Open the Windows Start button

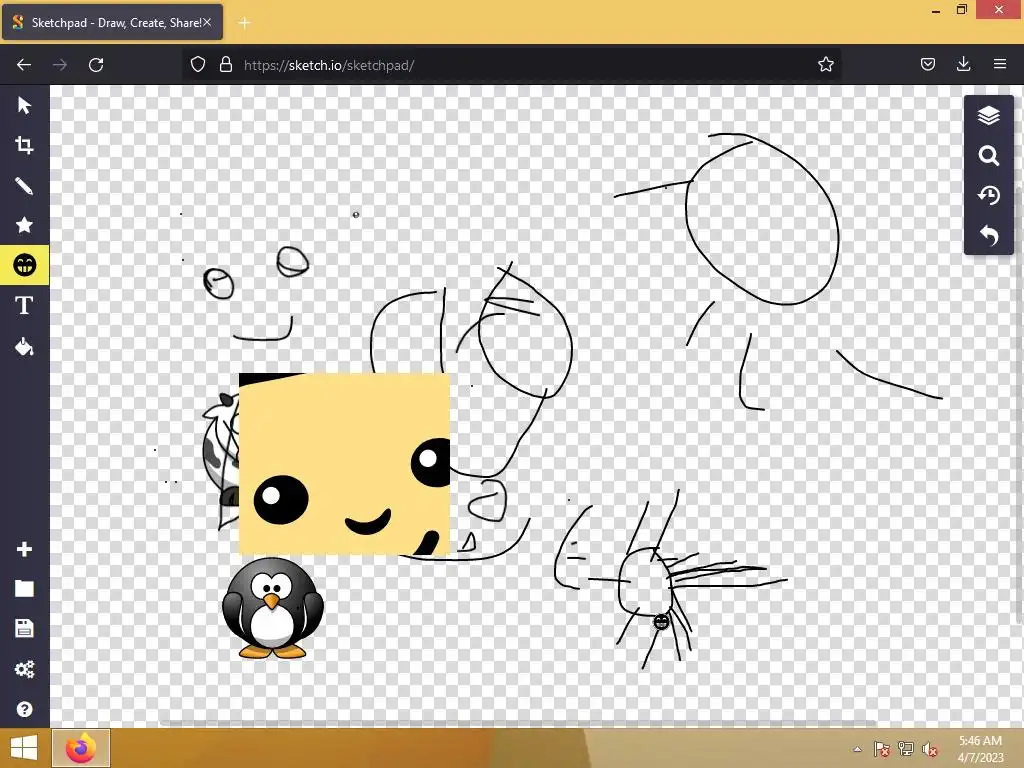pos(24,748)
